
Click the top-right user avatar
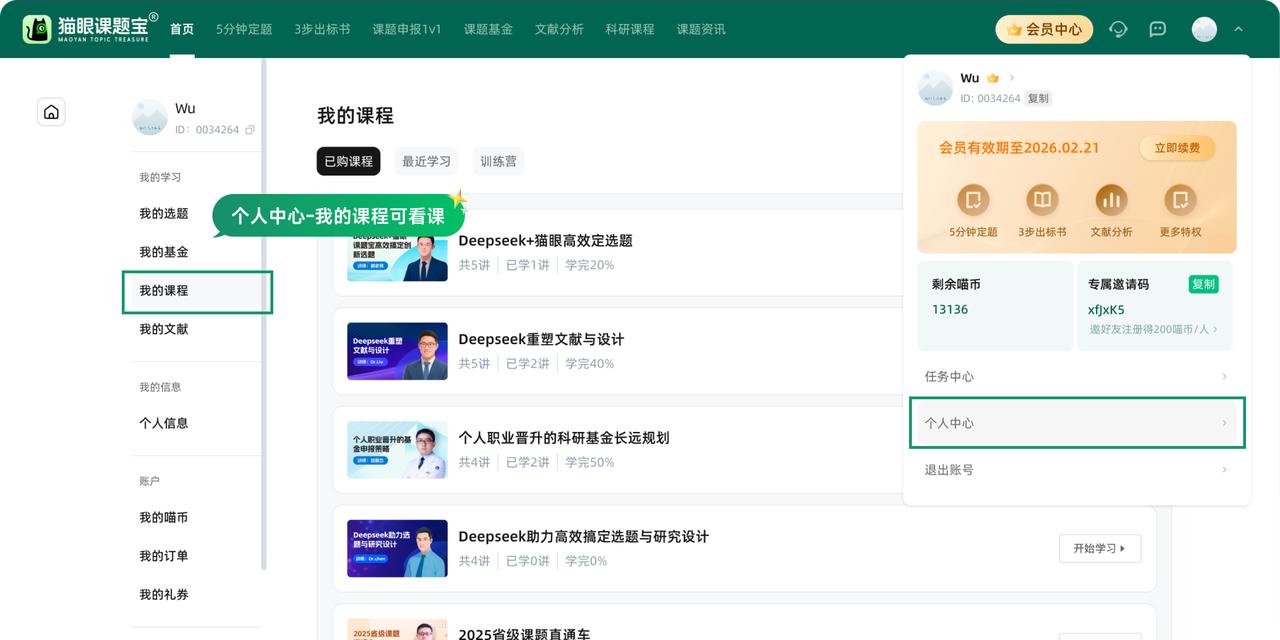pyautogui.click(x=1204, y=29)
